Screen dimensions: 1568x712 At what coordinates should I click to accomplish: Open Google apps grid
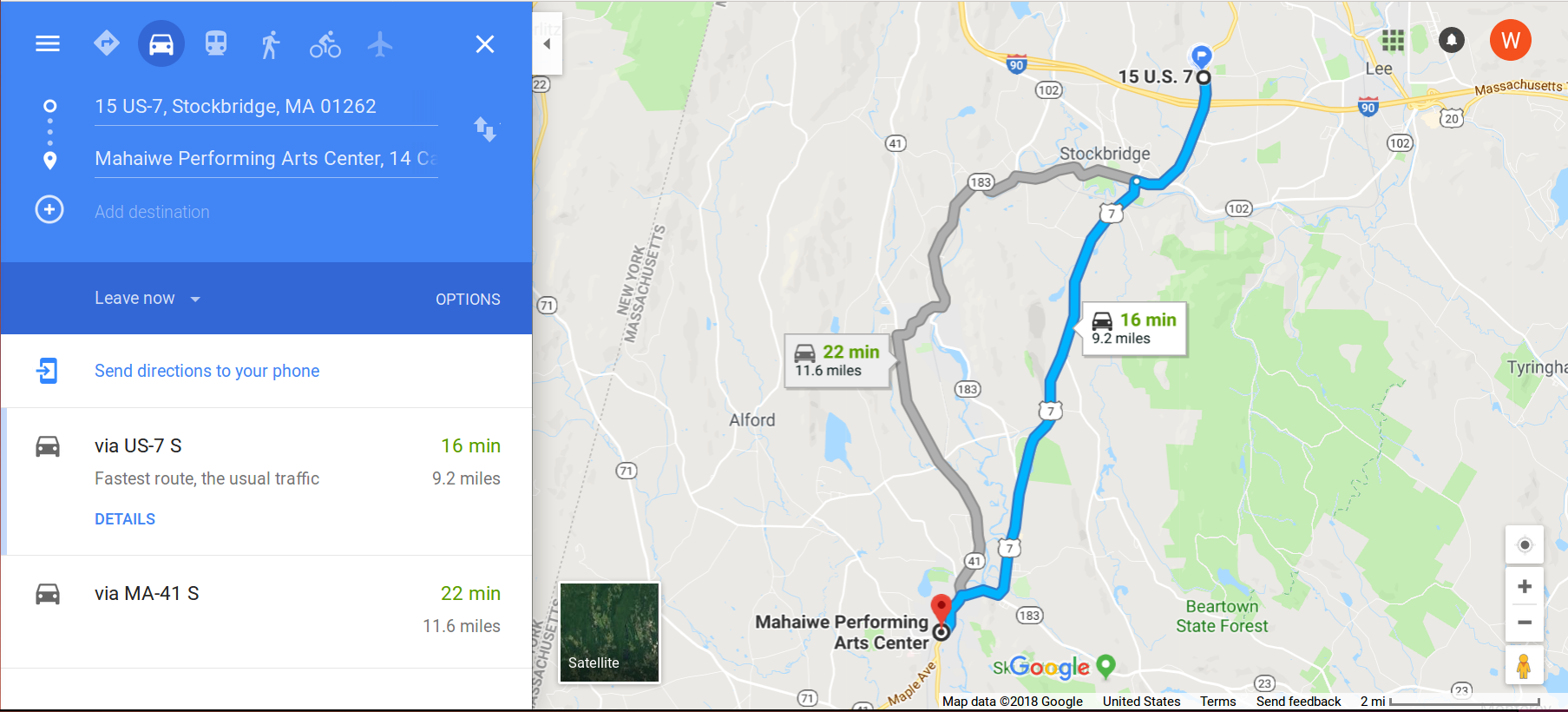1393,40
